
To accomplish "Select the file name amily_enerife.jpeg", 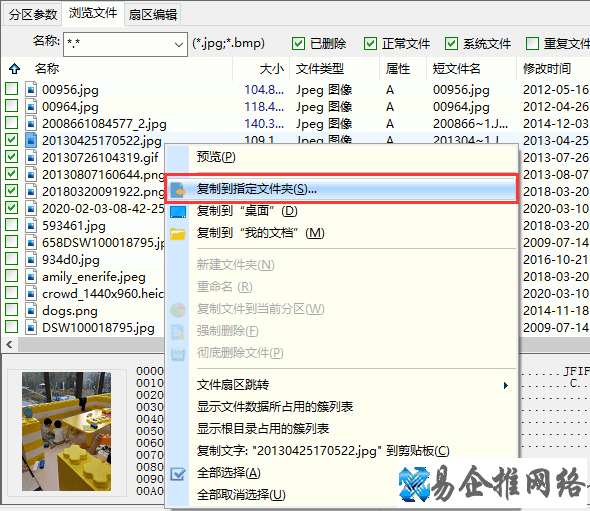I will coord(94,277).
